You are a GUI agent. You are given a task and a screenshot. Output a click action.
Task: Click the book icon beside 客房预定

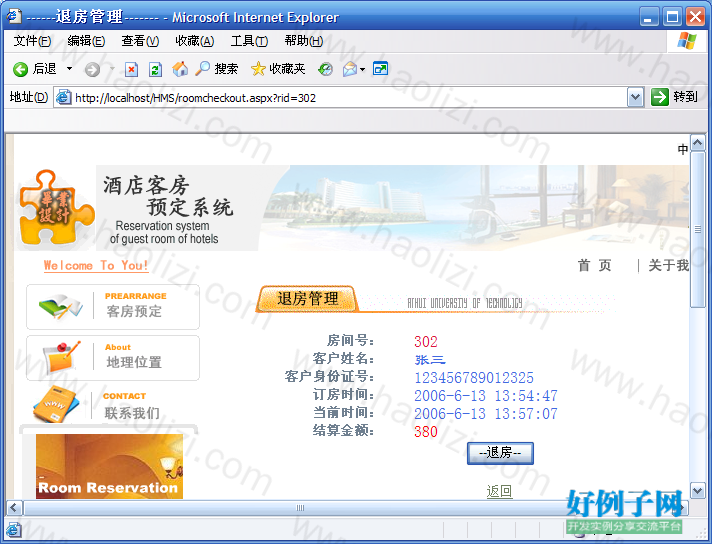coord(61,307)
